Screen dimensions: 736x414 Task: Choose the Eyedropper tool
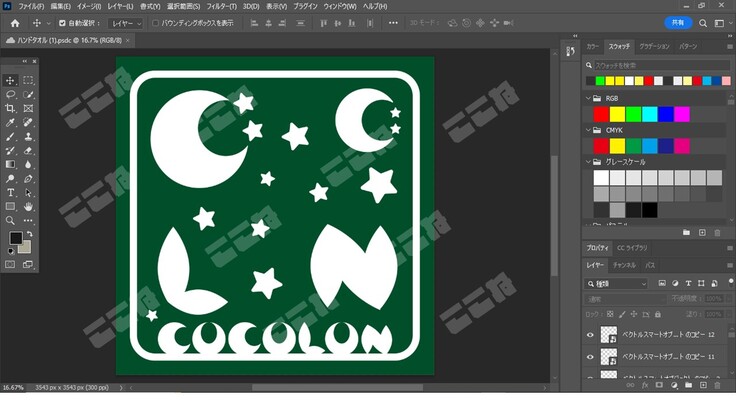[x=11, y=122]
